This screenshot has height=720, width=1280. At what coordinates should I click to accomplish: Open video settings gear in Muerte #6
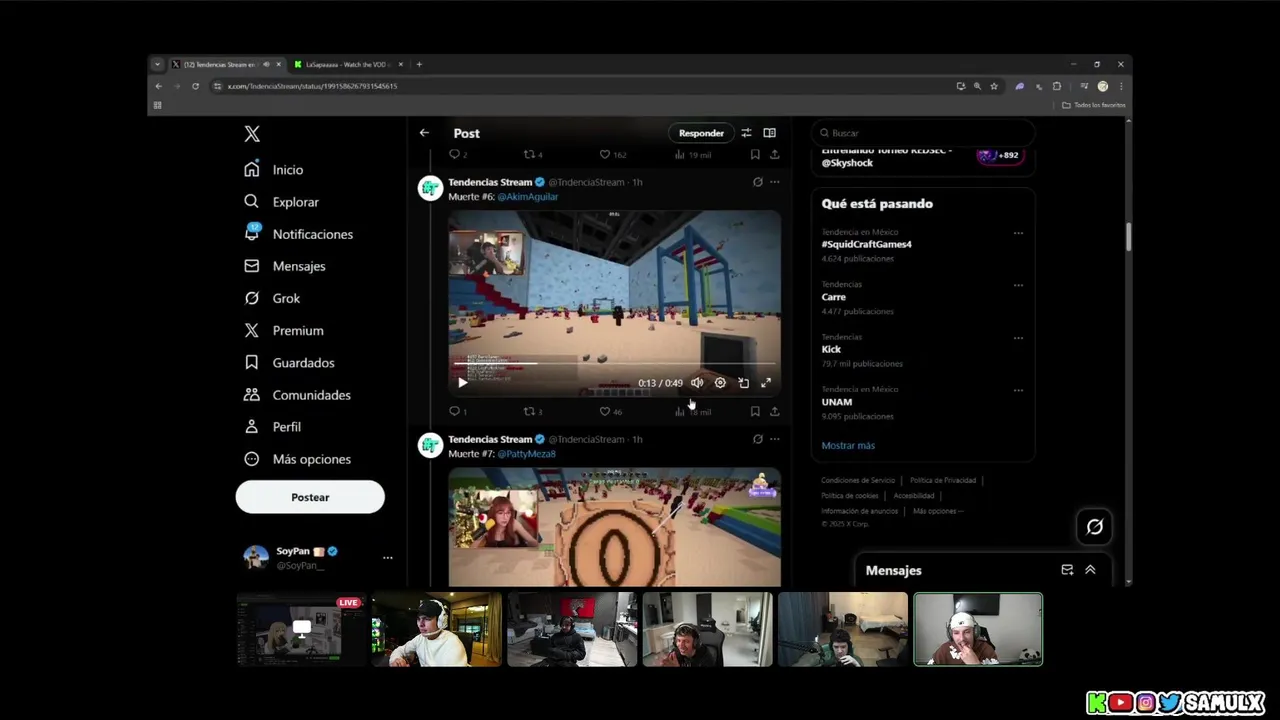(720, 383)
